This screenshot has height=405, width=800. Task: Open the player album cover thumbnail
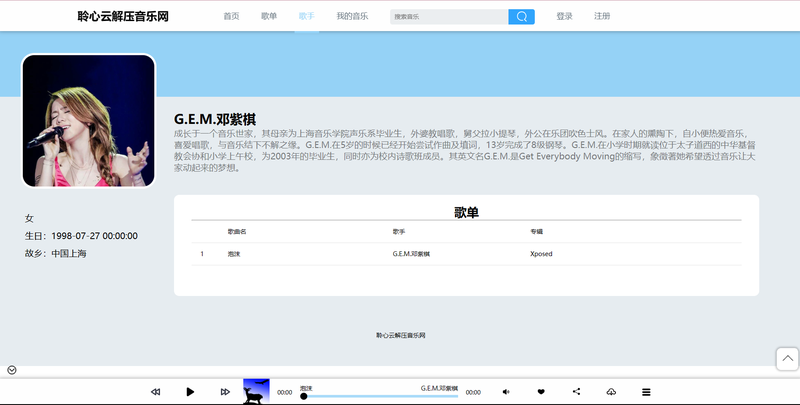point(256,392)
